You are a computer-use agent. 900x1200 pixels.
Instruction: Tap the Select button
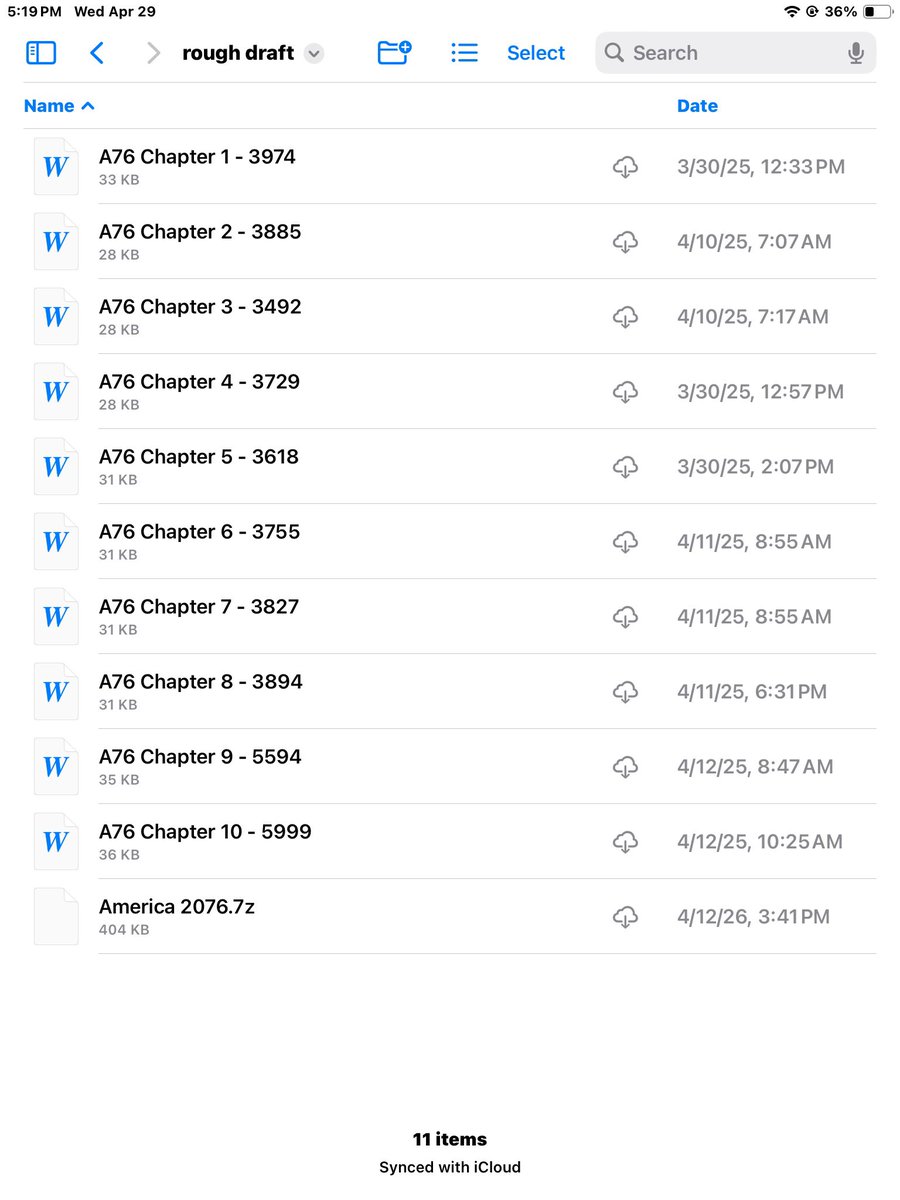click(x=536, y=53)
